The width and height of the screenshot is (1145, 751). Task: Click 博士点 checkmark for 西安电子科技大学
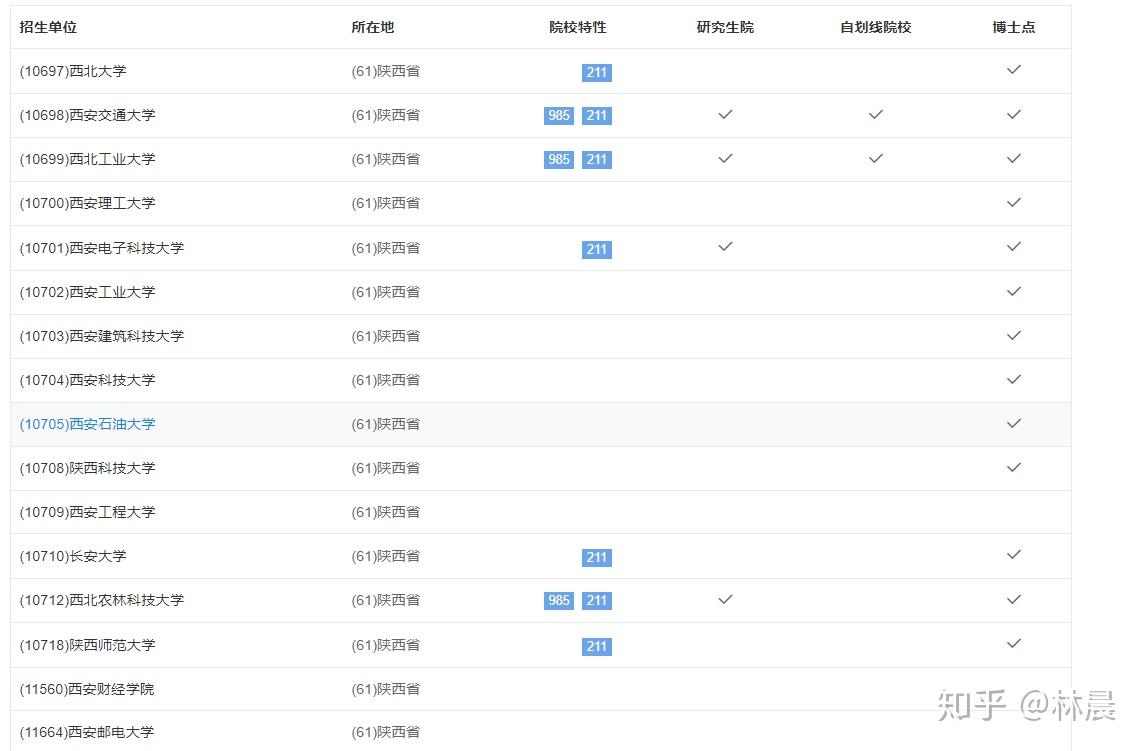1014,247
